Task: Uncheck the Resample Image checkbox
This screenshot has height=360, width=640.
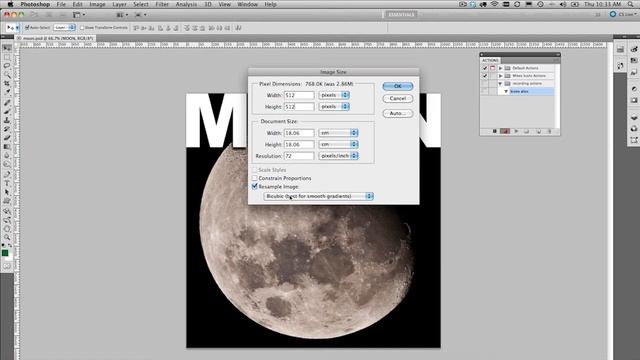Action: point(255,187)
